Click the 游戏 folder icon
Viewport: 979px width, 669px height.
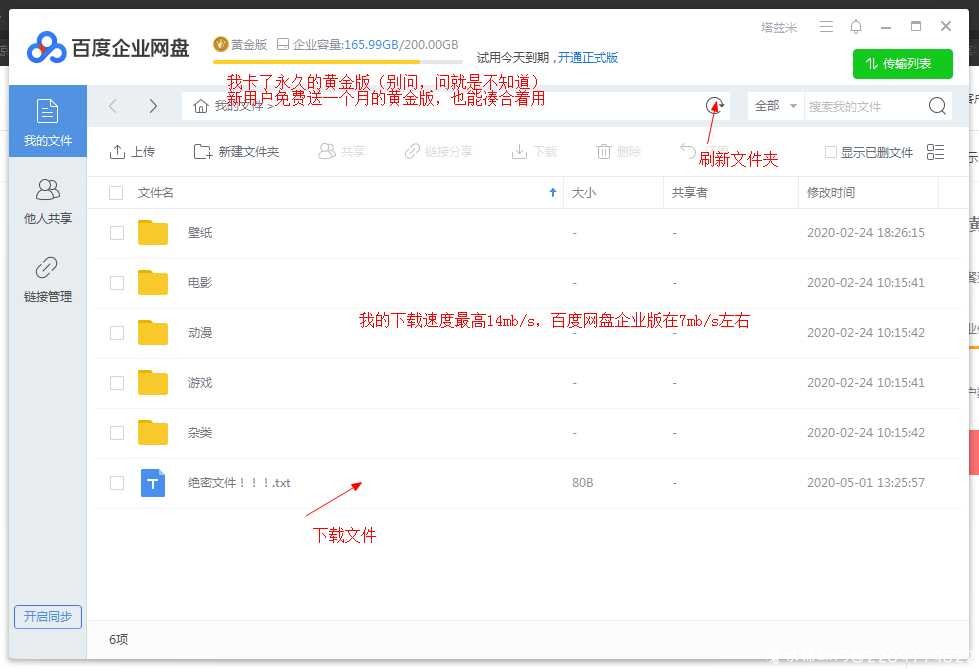pyautogui.click(x=153, y=382)
